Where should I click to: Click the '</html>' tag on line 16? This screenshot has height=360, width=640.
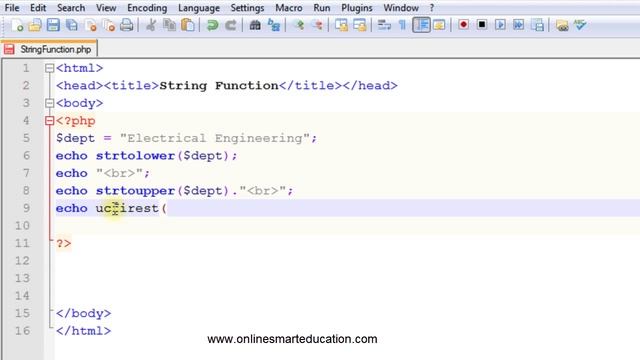click(83, 331)
